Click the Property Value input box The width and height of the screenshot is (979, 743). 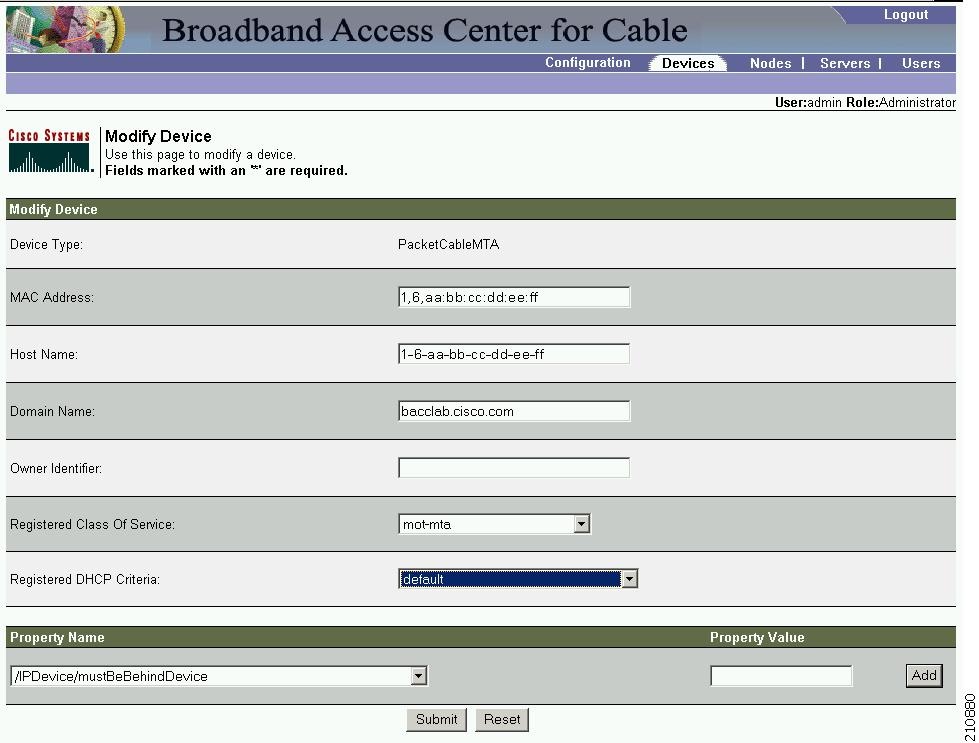(x=780, y=675)
